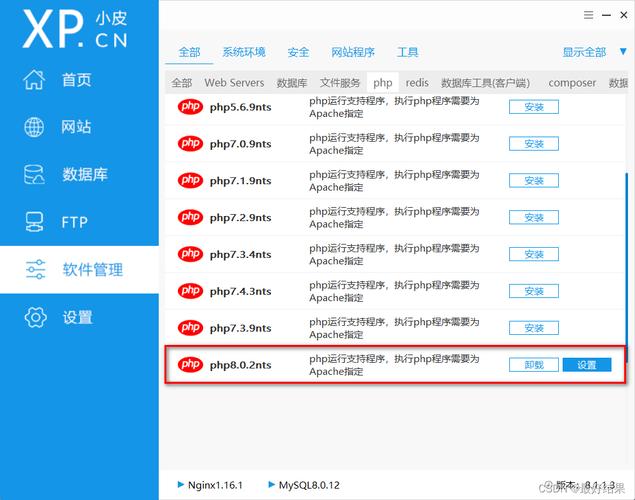Install php7.1.9nts with 安装 button

point(534,181)
